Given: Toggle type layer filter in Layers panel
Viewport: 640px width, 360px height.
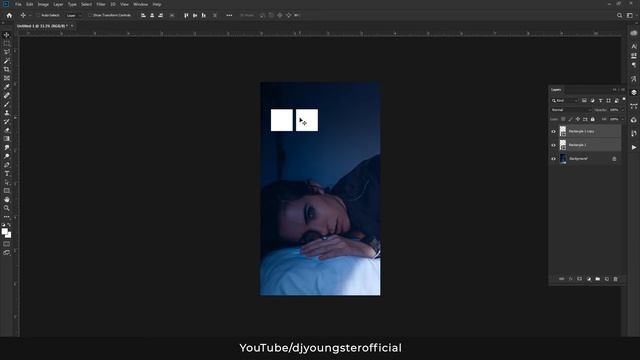Looking at the screenshot, I should (x=600, y=100).
